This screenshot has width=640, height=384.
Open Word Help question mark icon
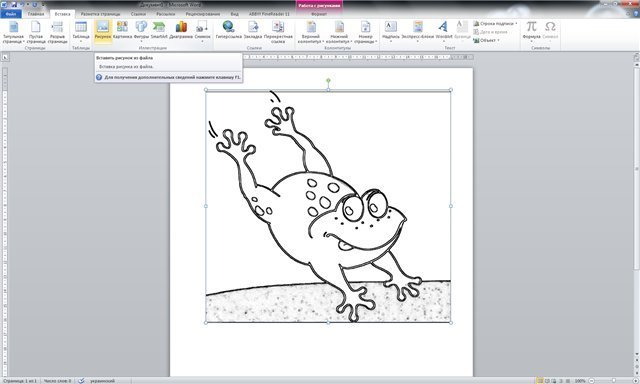pyautogui.click(x=636, y=14)
